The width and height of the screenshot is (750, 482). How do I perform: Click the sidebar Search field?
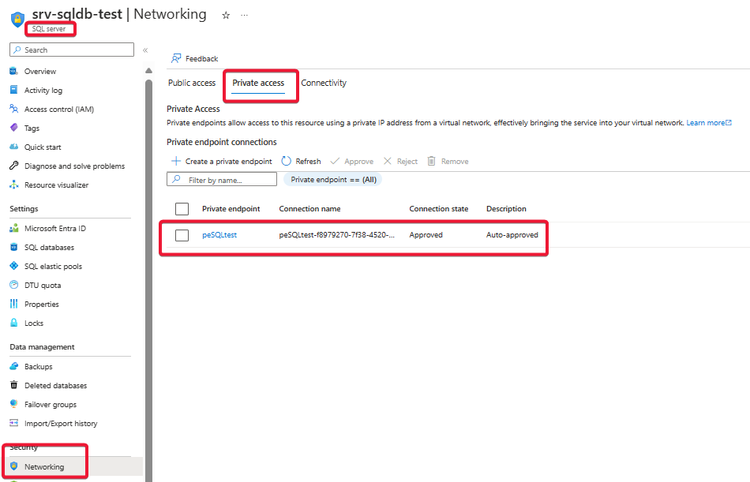72,50
